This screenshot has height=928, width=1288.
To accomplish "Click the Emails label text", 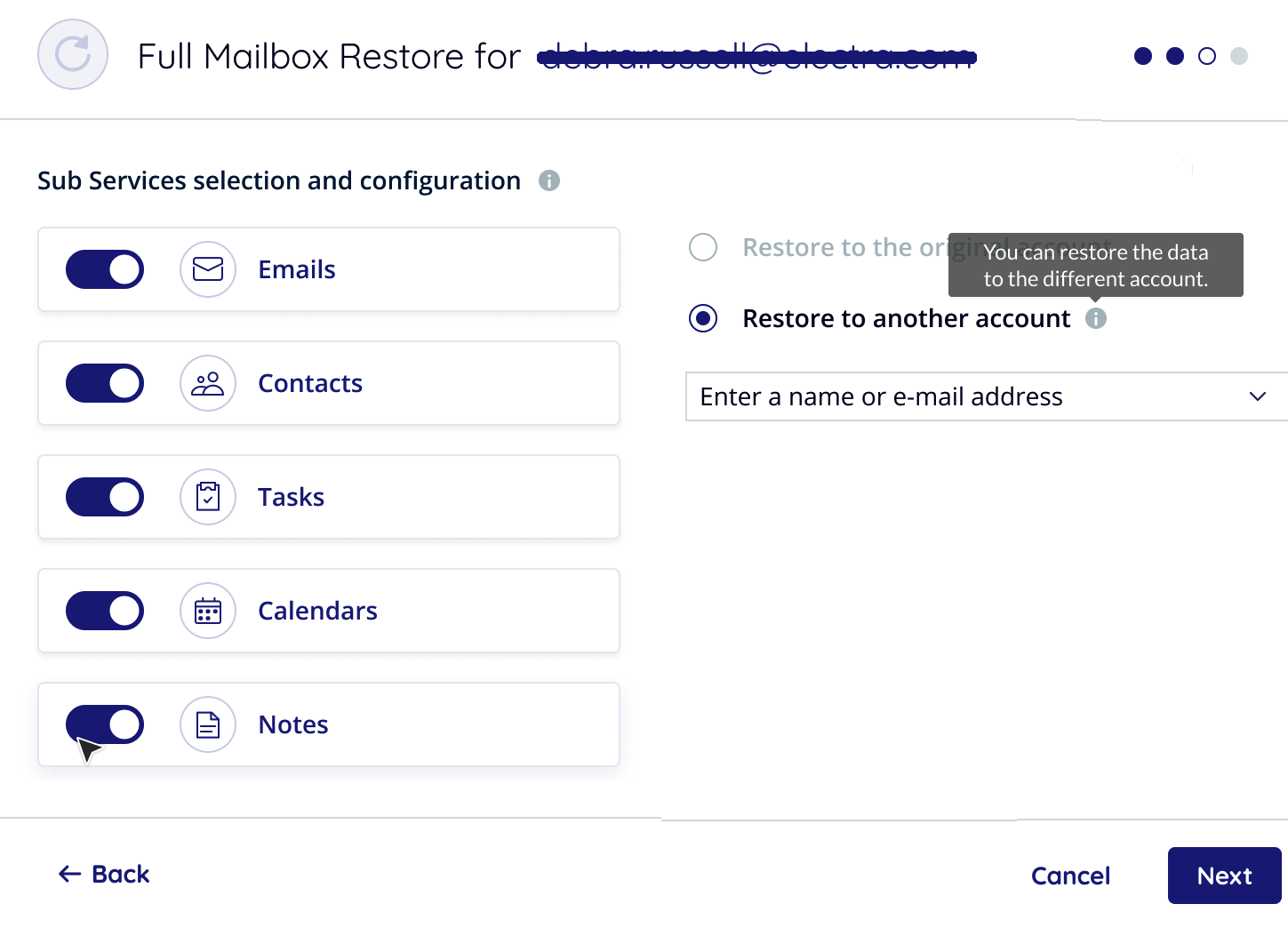I will [297, 269].
